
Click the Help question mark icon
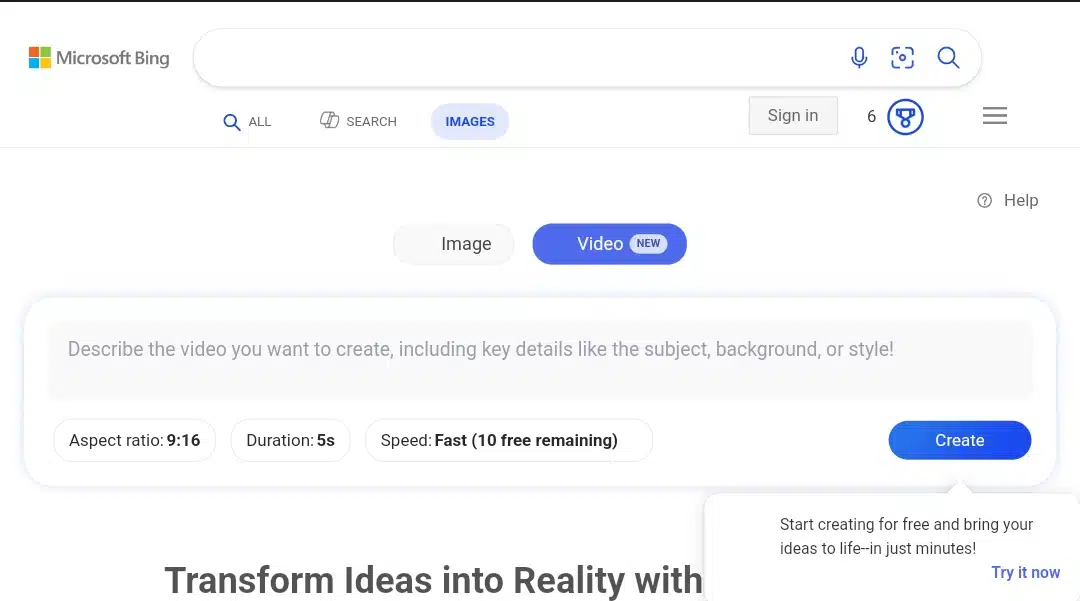pos(984,200)
